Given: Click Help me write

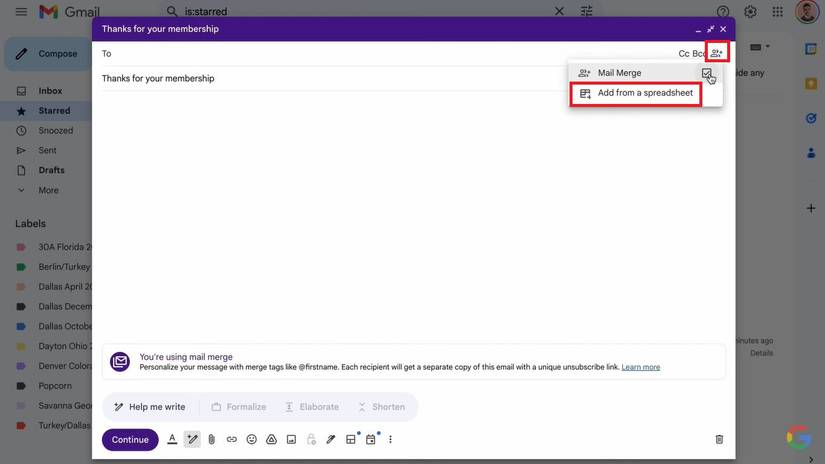Looking at the screenshot, I should pyautogui.click(x=150, y=407).
